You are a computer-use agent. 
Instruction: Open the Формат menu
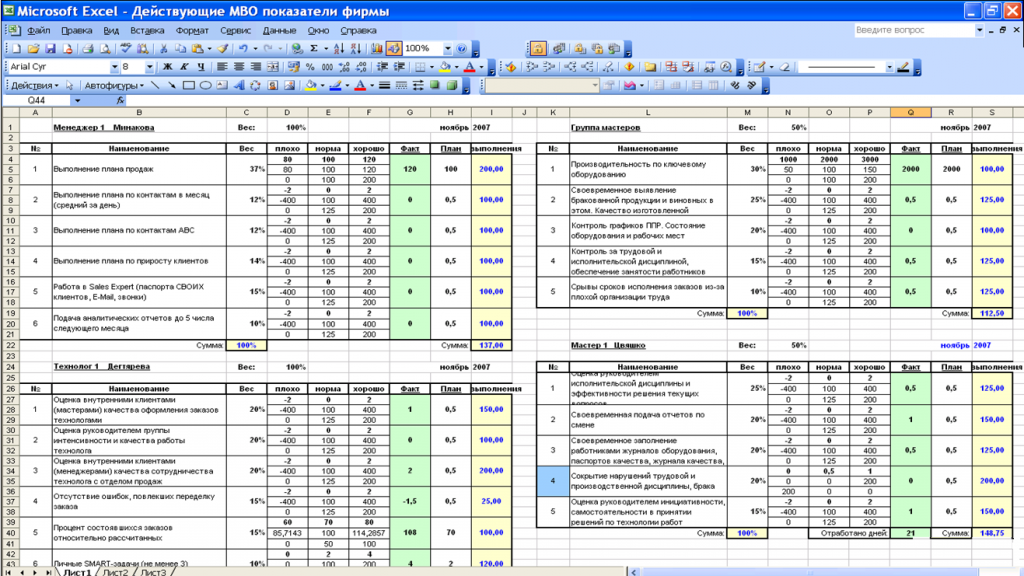pos(192,31)
